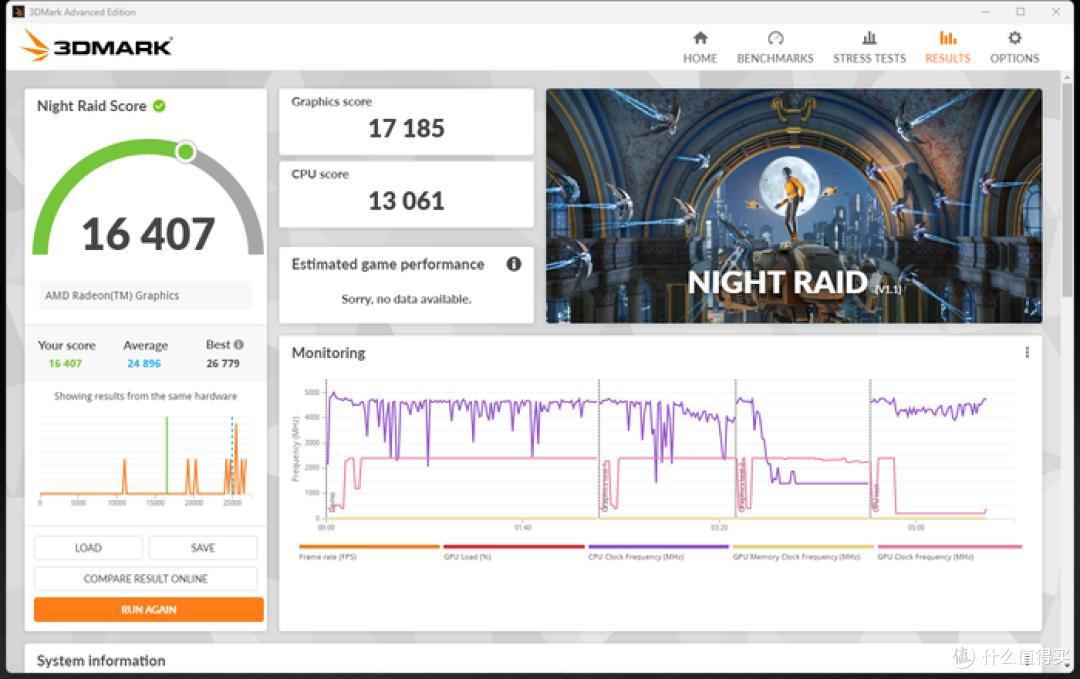Click Your score value 16 407

[65, 364]
